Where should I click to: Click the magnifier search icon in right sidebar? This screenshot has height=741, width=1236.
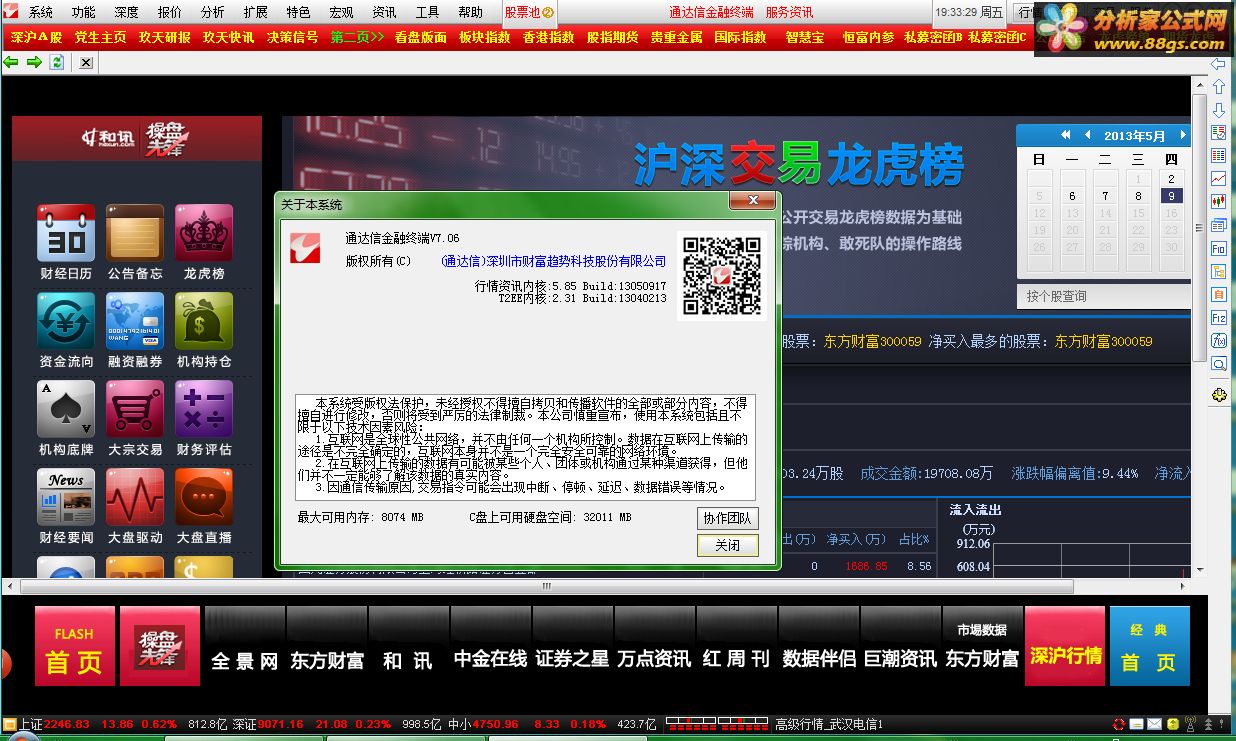1218,364
